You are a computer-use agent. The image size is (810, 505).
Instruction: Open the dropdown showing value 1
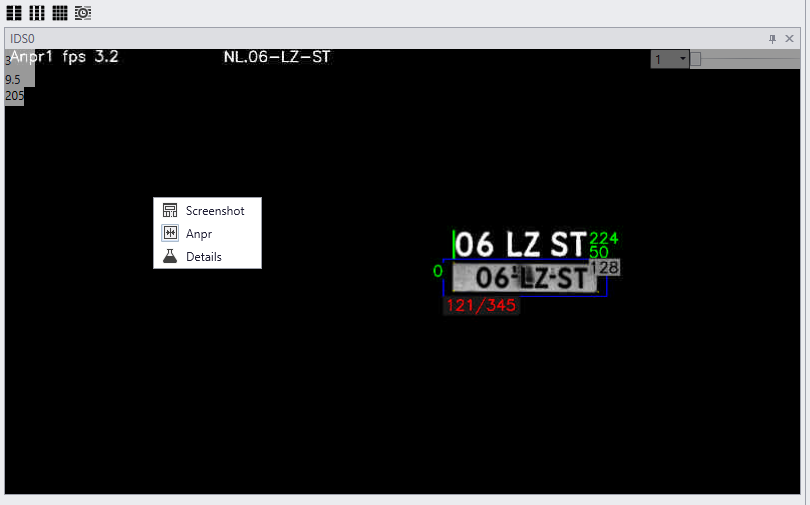point(669,59)
